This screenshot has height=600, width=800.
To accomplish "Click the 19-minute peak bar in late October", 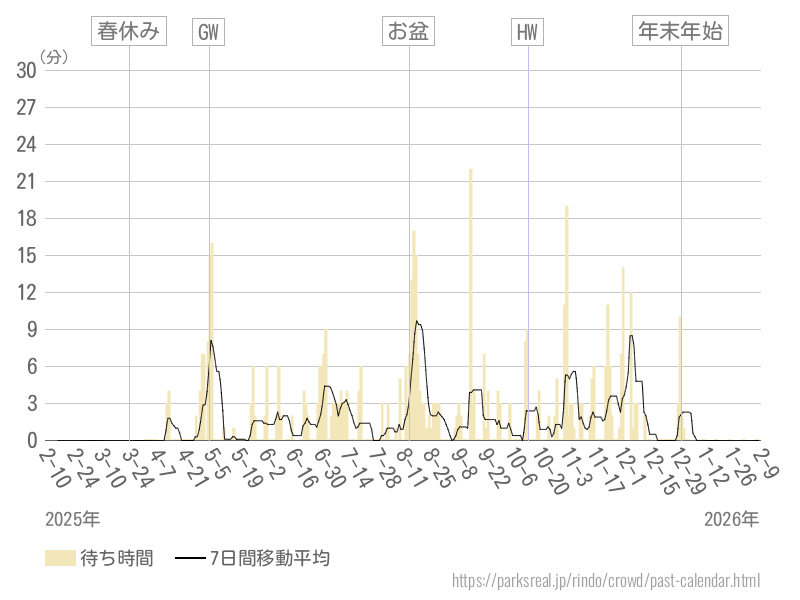I will pos(566,320).
